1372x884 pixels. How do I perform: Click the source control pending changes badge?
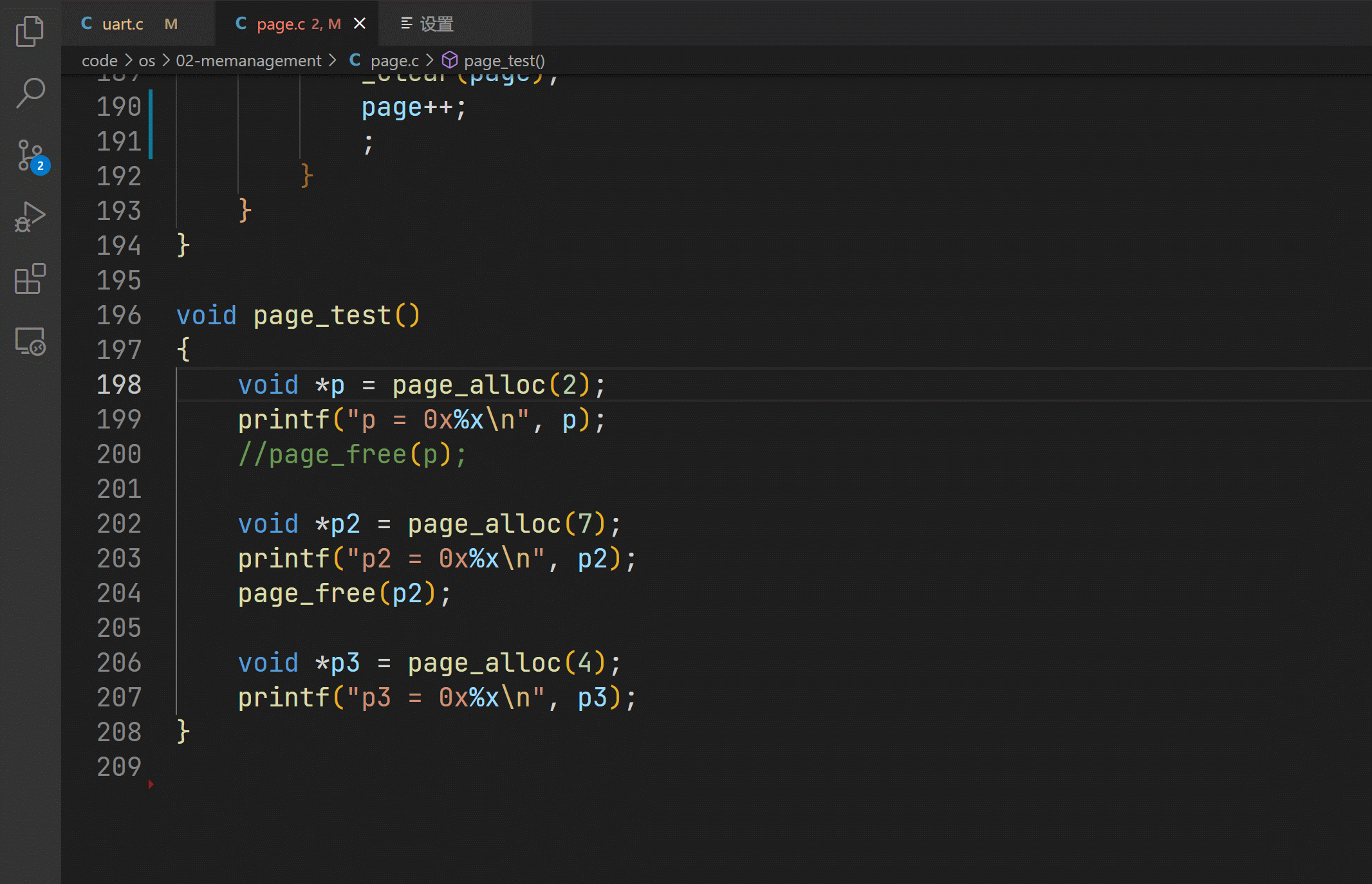(41, 166)
